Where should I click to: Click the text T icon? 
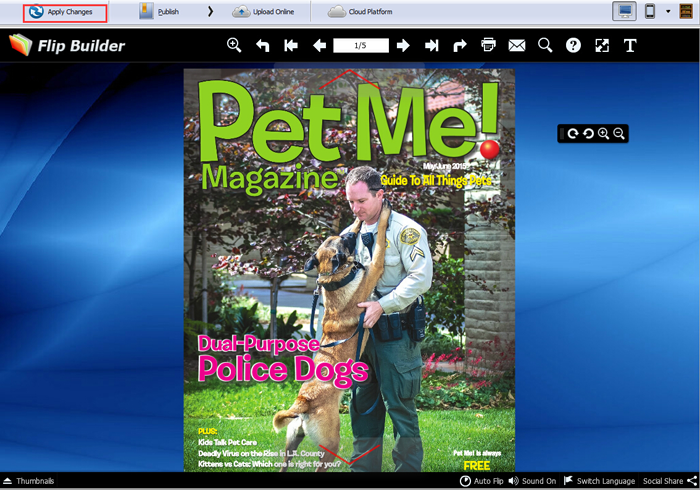click(x=630, y=45)
